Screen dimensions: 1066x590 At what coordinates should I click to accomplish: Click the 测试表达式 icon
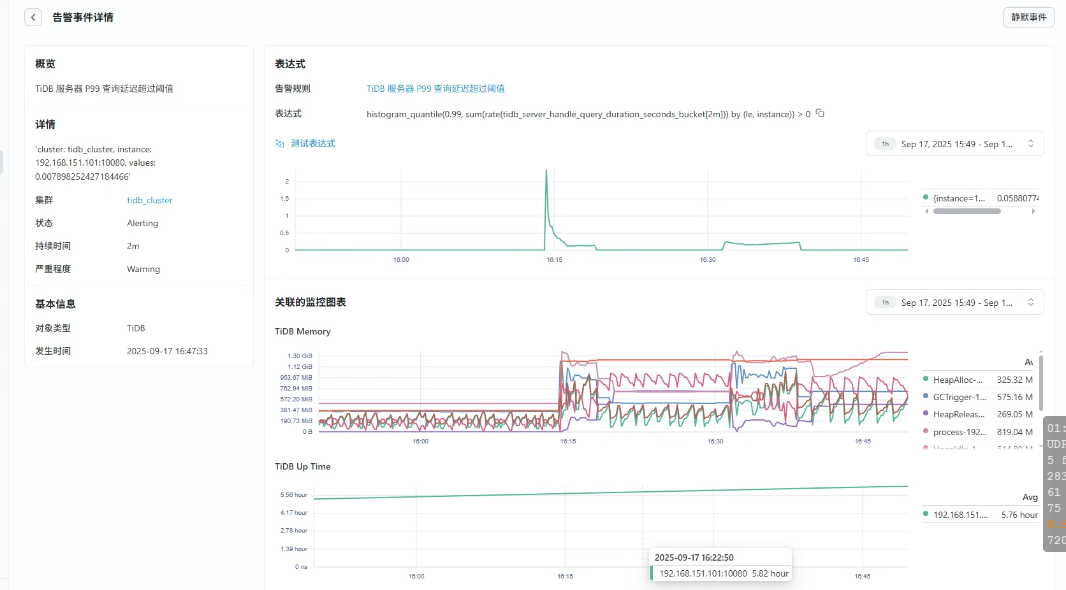[280, 144]
